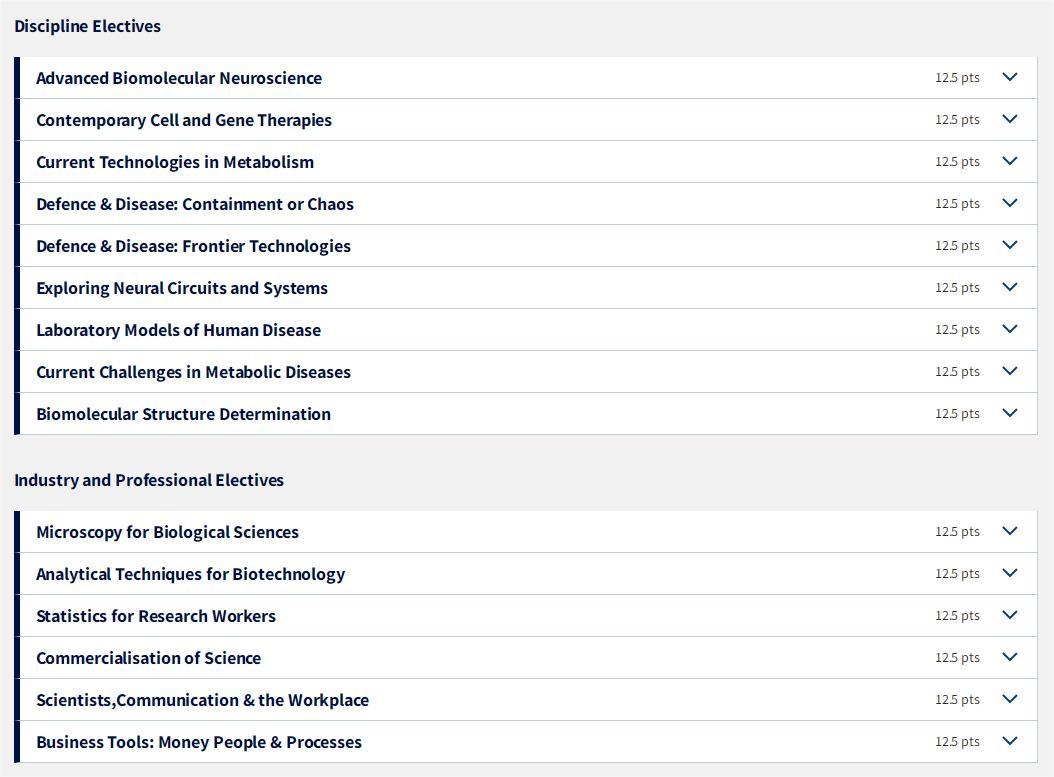Expand the Advanced Biomolecular Neuroscience chevron

(x=1010, y=77)
